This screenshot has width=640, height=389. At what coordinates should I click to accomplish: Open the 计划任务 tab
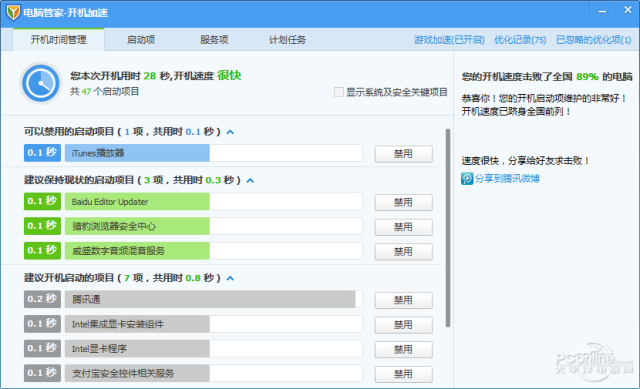click(287, 40)
